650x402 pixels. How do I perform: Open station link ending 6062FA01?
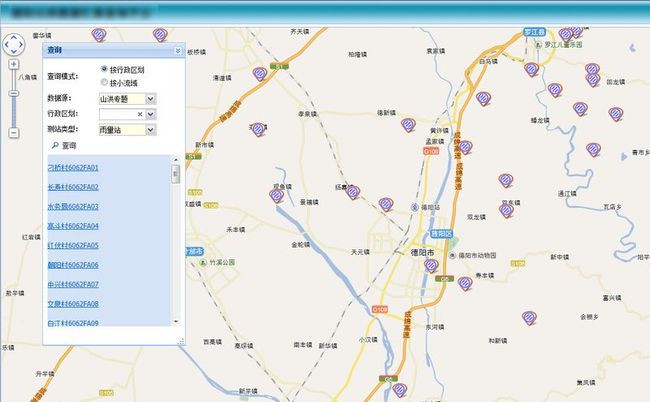(x=73, y=167)
